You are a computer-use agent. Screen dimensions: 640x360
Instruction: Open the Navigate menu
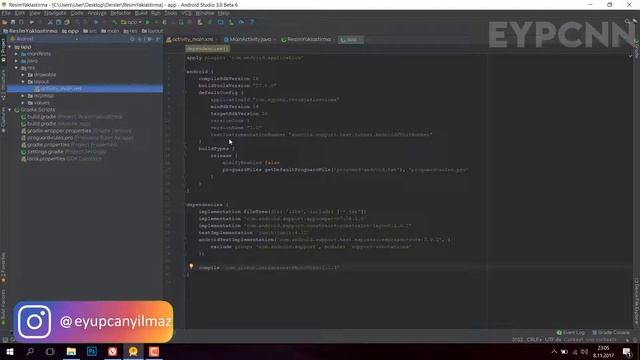(x=55, y=13)
